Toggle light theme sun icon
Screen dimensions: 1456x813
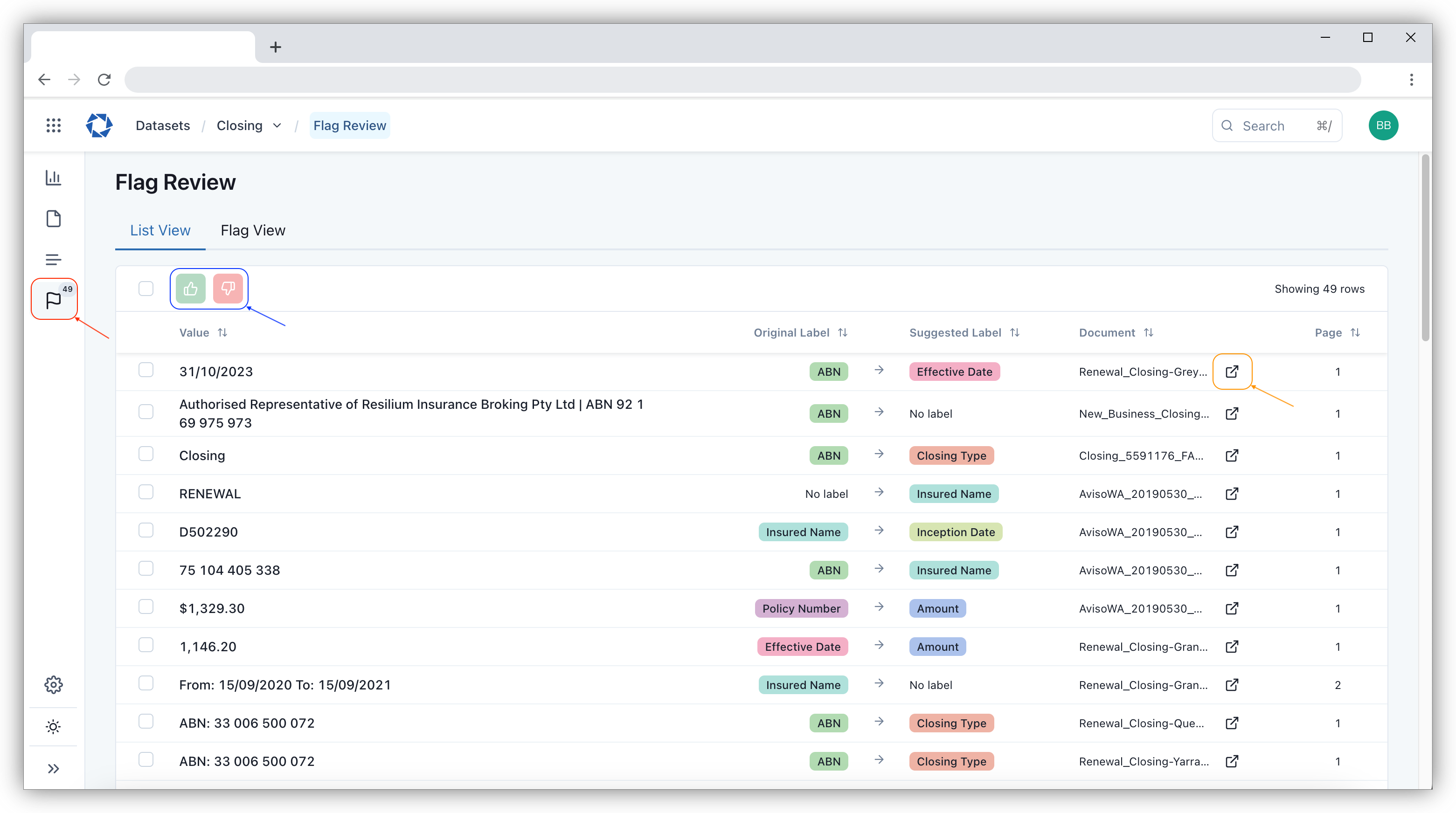pyautogui.click(x=54, y=727)
